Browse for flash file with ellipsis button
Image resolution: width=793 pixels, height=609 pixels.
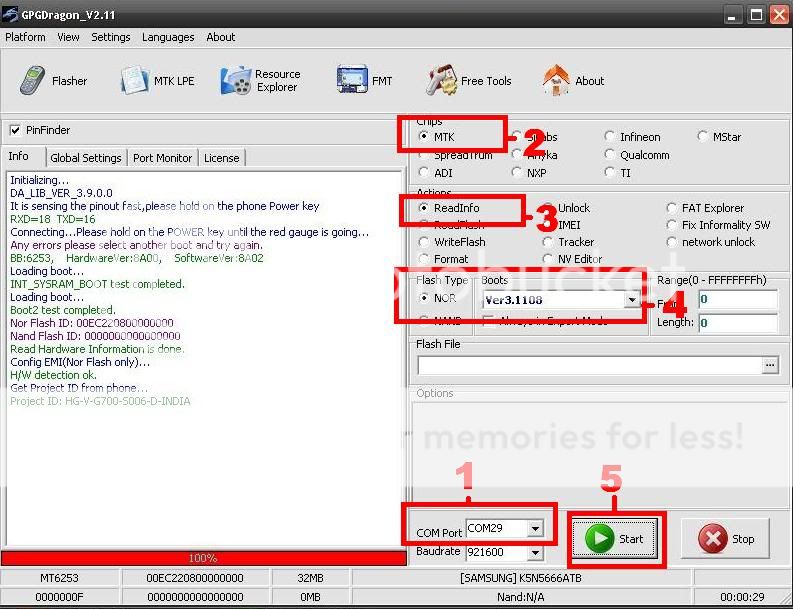tap(769, 366)
